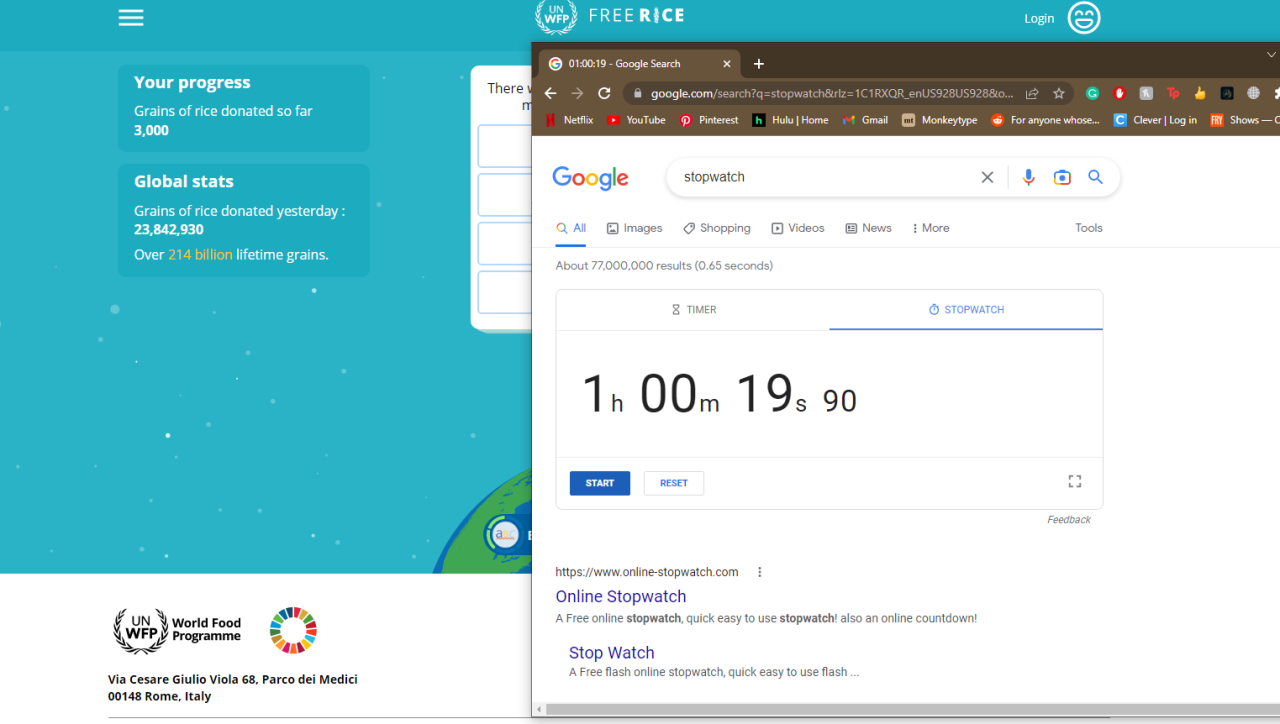The height and width of the screenshot is (724, 1280).
Task: Select the '01:00:19 - Google Search' browser tab
Action: 640,64
